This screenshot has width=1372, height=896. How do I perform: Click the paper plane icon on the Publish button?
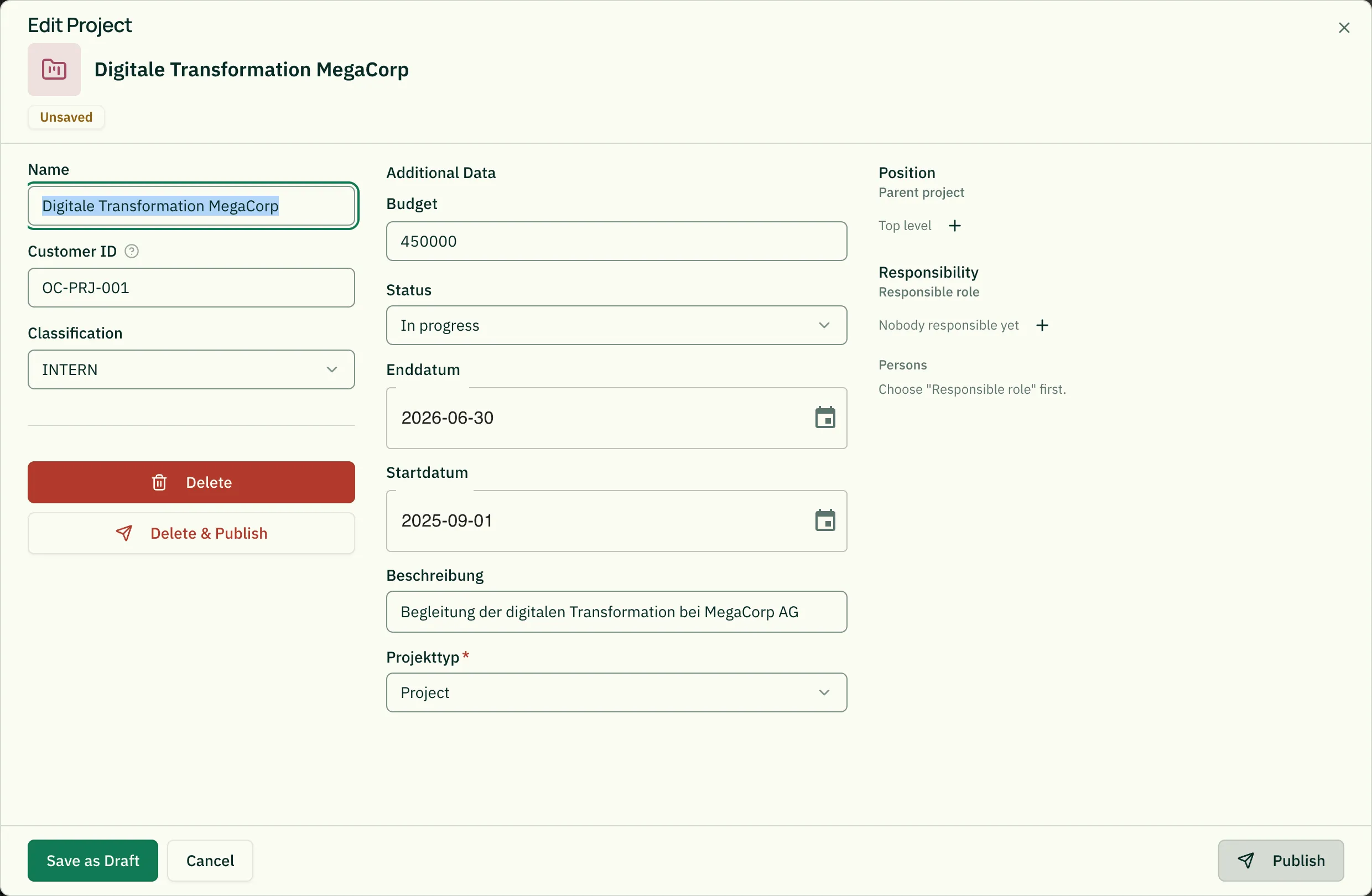coord(1245,861)
